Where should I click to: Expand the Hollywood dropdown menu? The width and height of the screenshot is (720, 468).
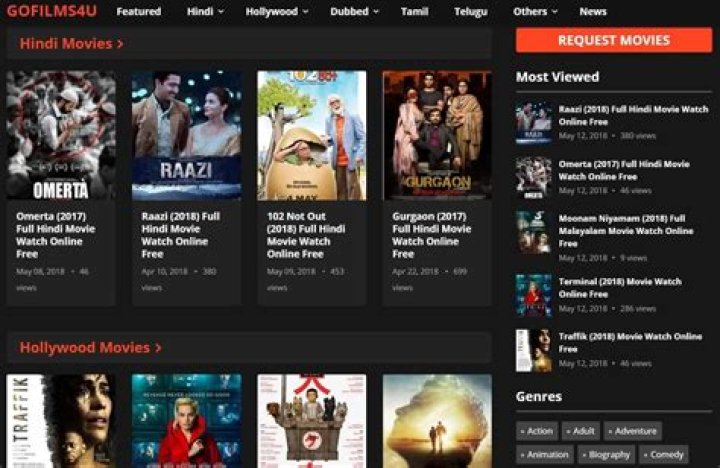click(x=277, y=12)
